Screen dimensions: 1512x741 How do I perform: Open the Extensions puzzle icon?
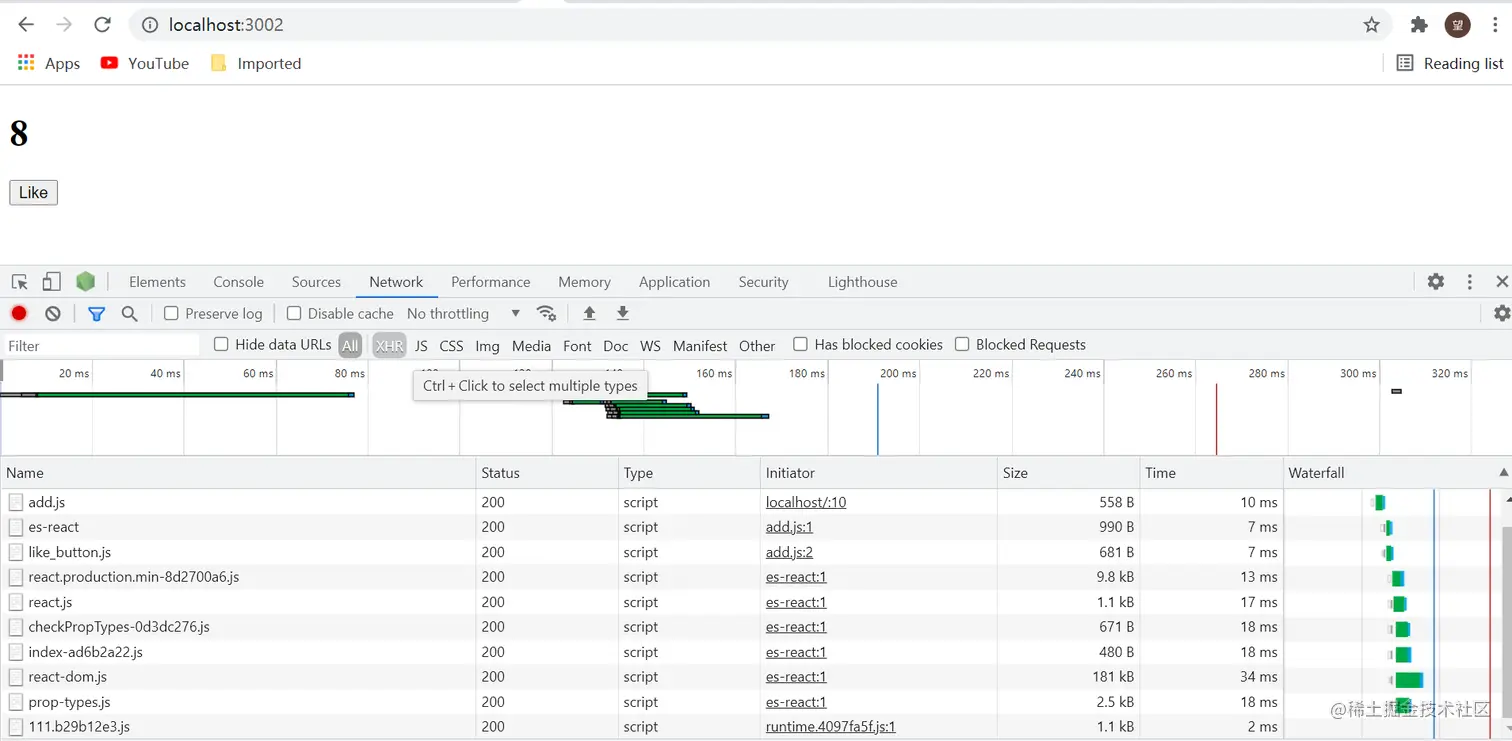tap(1418, 25)
